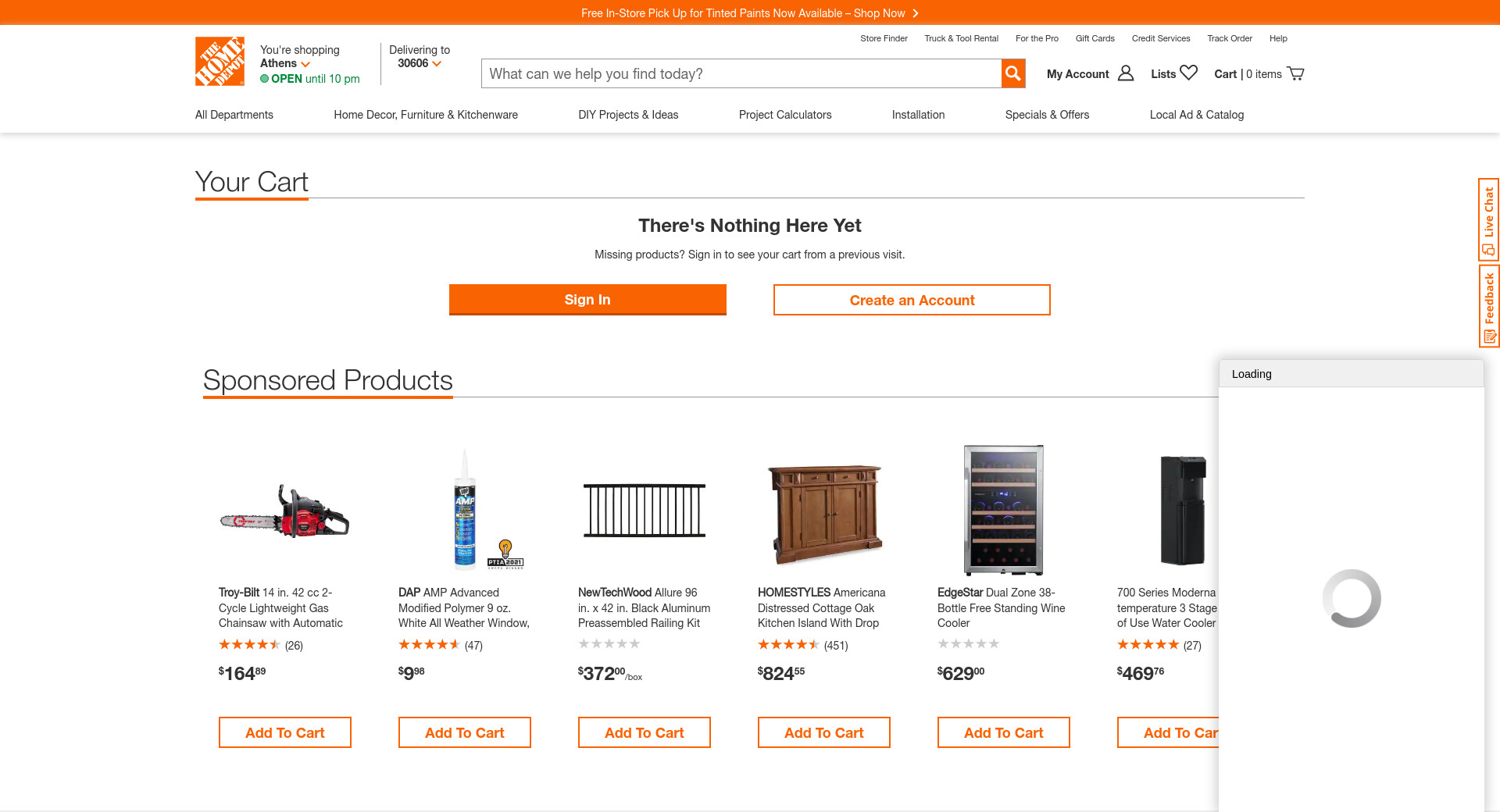Click the Create an Account button

coord(912,300)
